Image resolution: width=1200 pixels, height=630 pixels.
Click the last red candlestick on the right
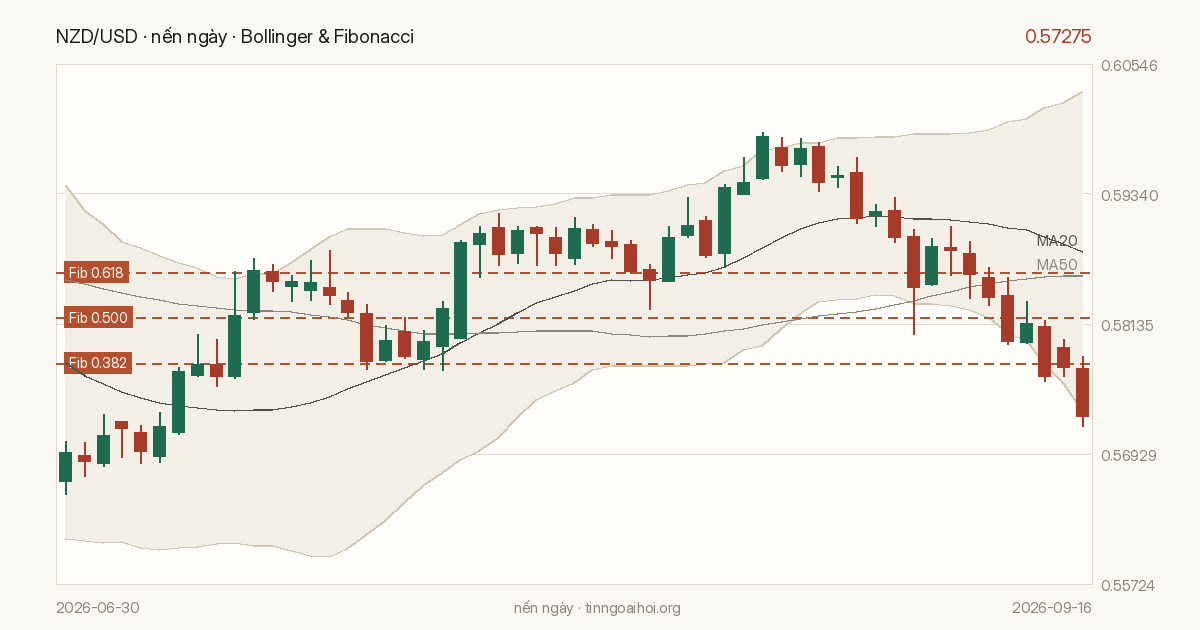click(x=1082, y=392)
